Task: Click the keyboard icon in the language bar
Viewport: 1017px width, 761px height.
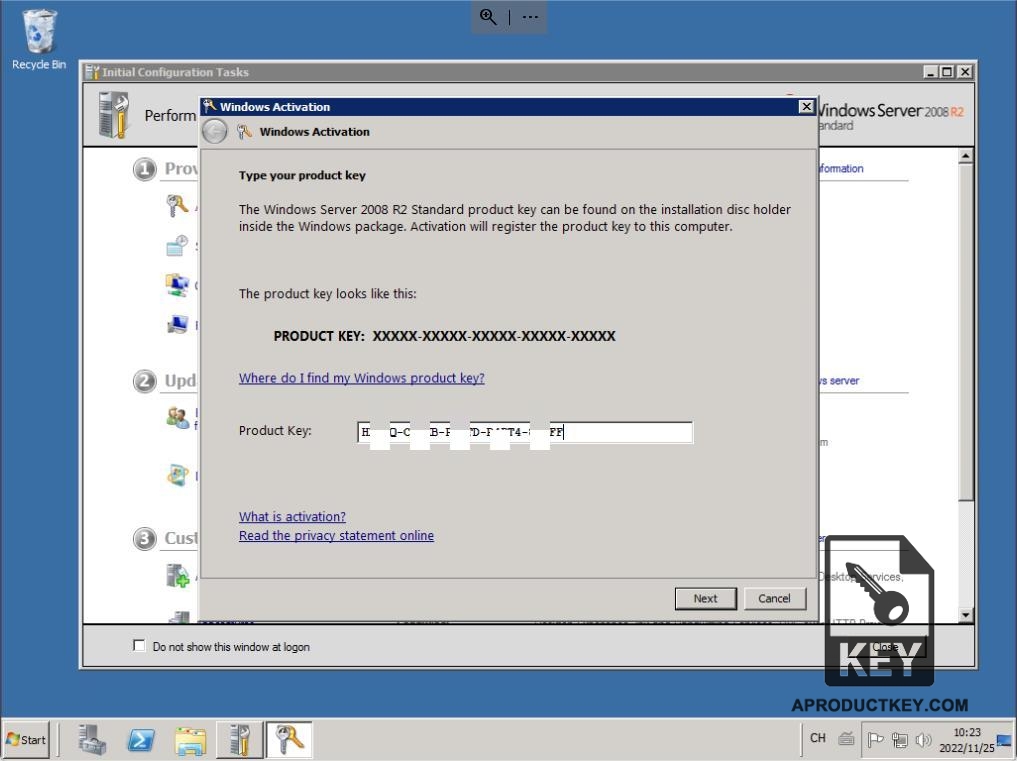Action: coord(846,738)
